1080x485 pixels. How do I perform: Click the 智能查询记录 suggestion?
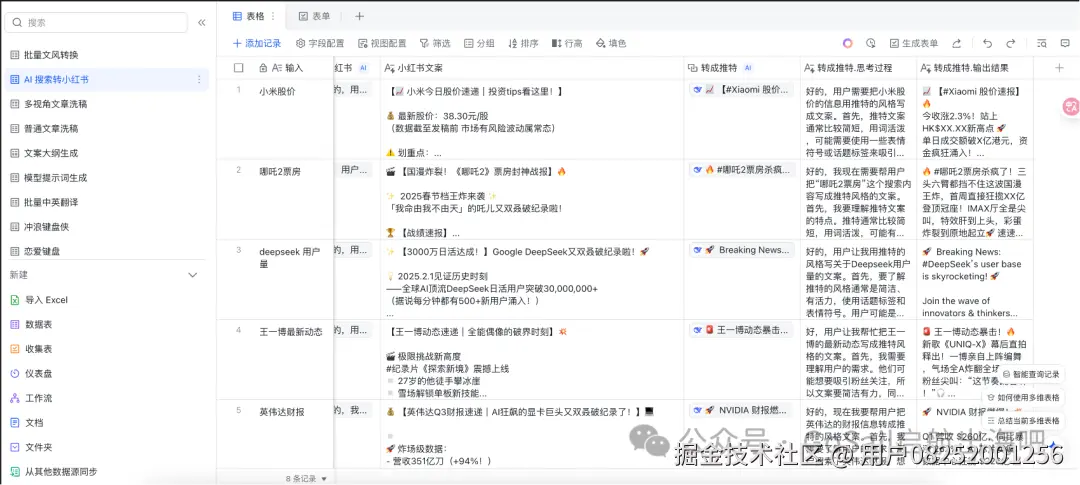click(1030, 374)
